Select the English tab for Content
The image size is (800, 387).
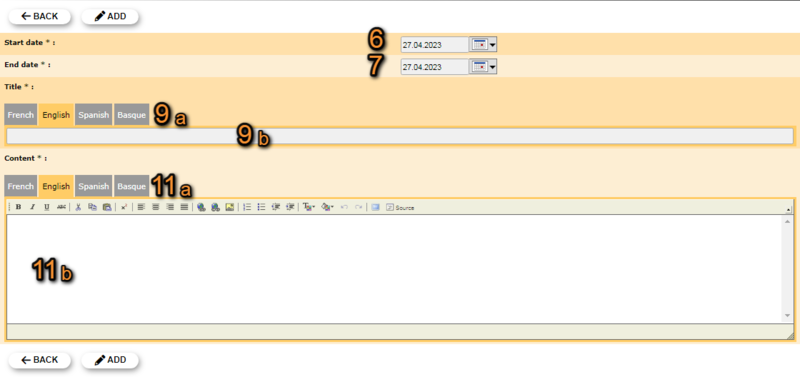pos(56,186)
